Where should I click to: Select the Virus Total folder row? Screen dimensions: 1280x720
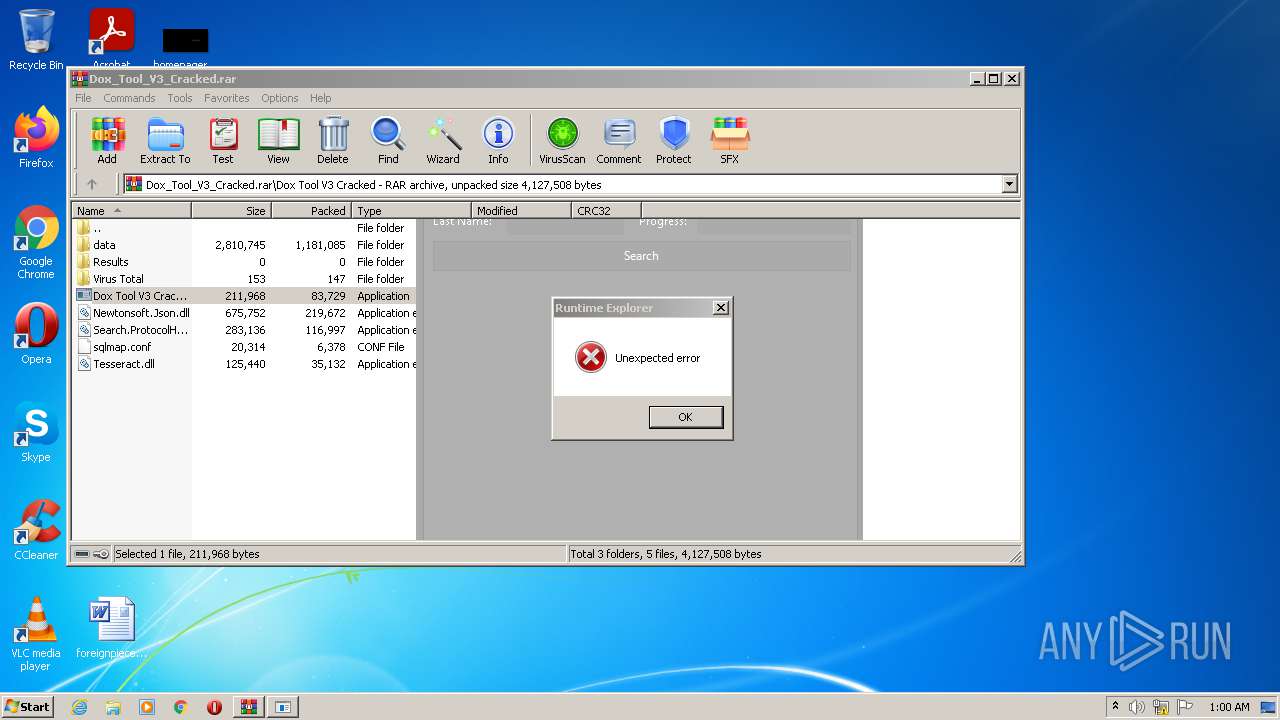244,279
